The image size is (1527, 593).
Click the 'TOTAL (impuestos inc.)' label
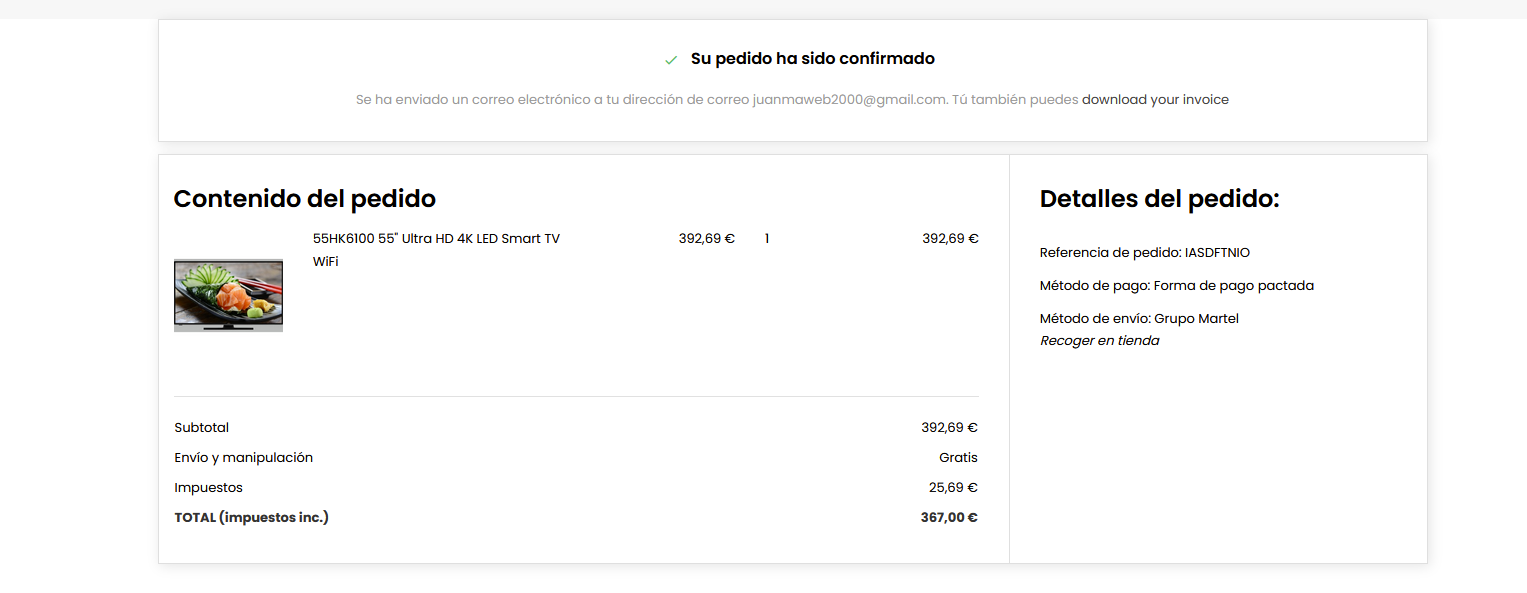tap(251, 518)
